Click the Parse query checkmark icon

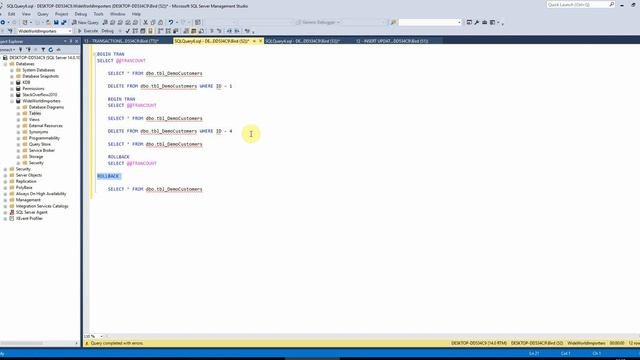128,31
